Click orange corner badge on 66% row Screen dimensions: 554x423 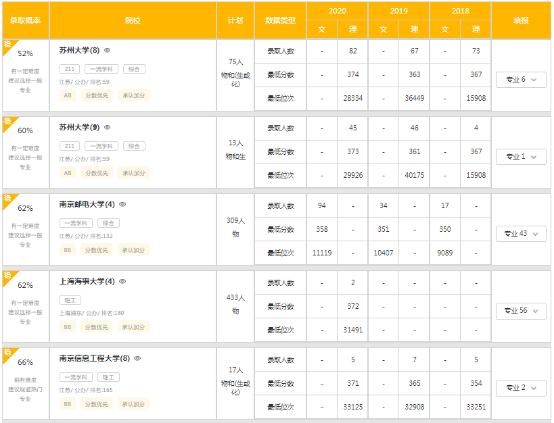(x=8, y=354)
